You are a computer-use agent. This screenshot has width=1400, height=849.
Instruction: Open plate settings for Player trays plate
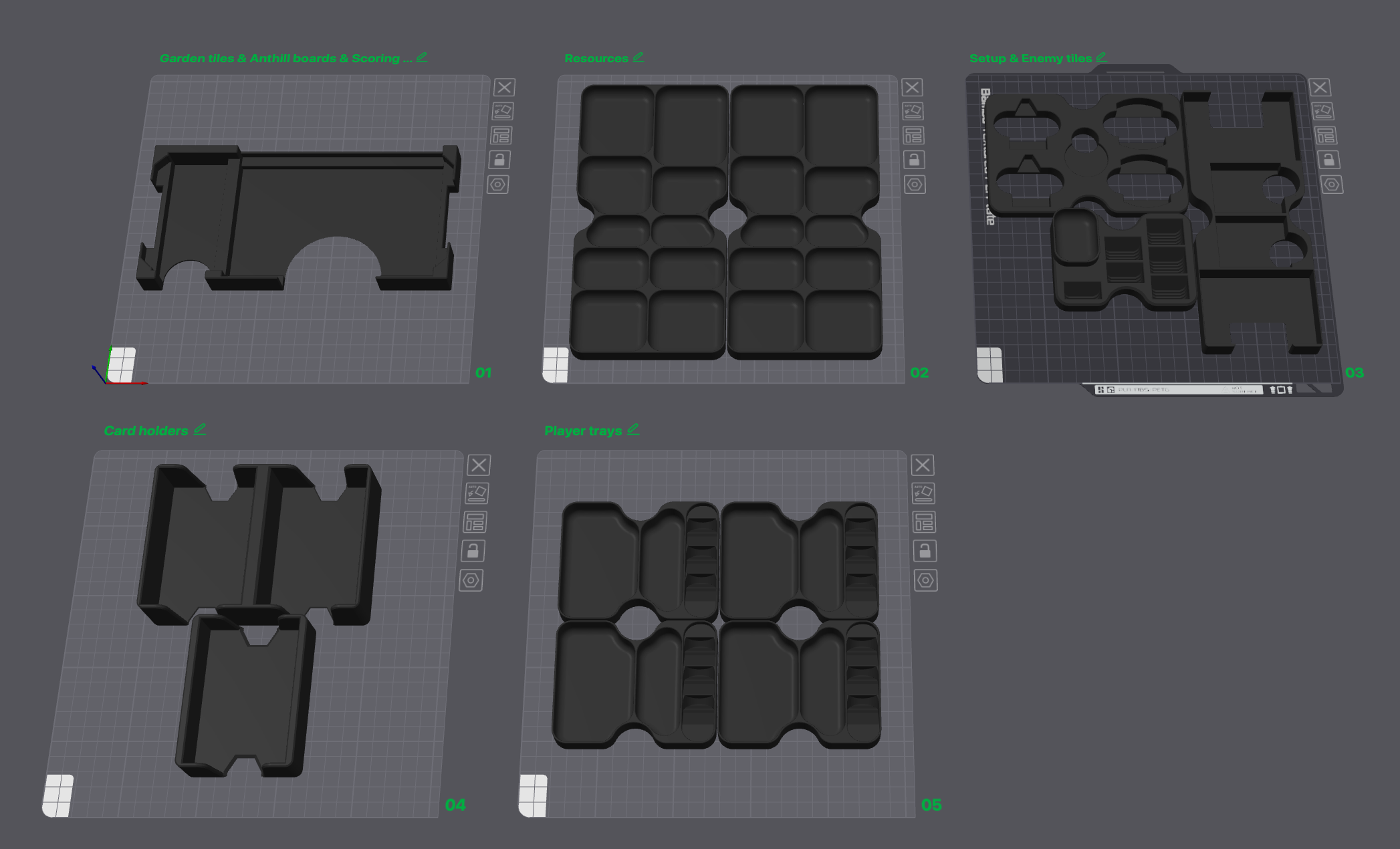[x=925, y=580]
